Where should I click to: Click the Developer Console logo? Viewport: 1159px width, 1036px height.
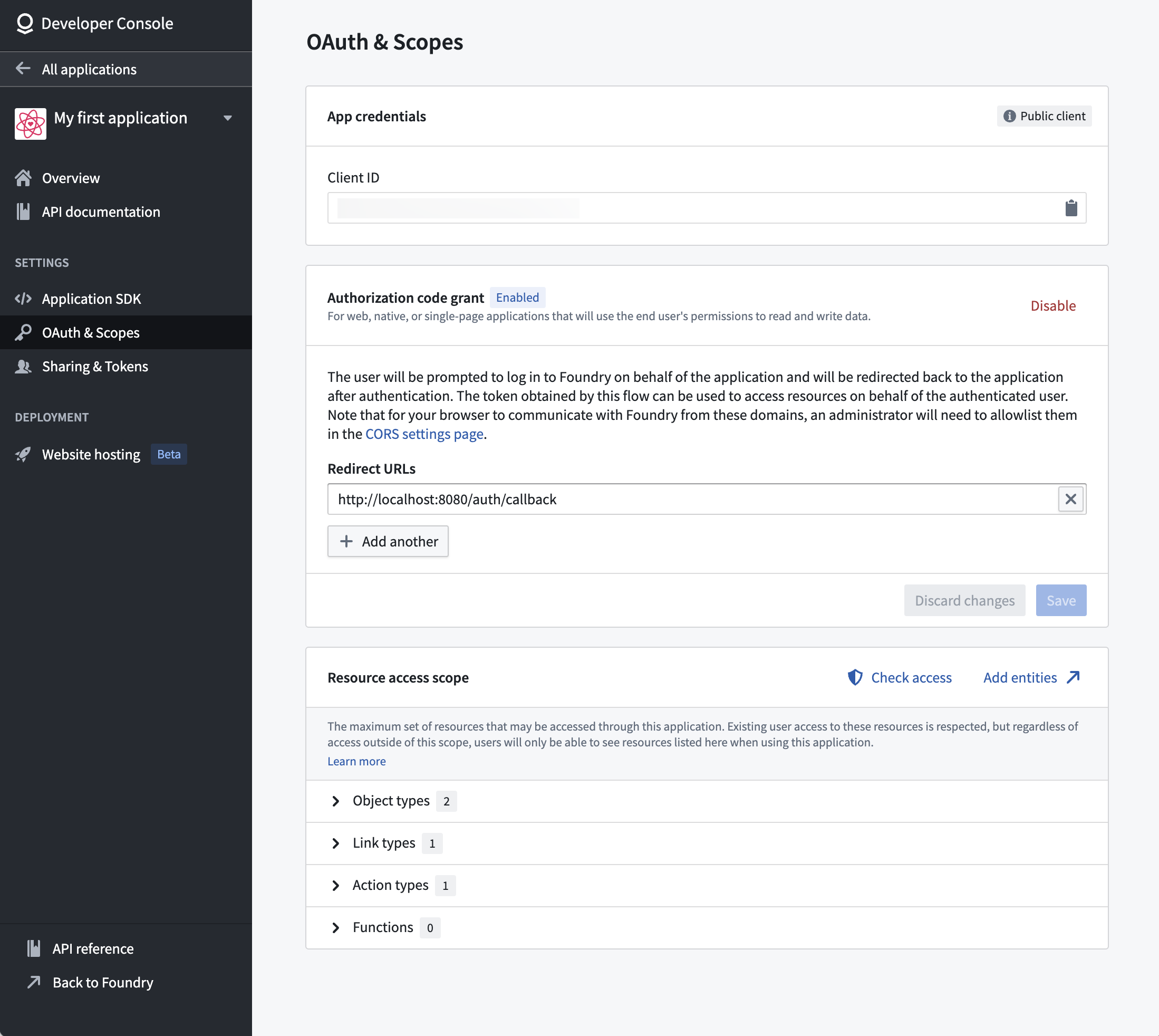click(24, 23)
